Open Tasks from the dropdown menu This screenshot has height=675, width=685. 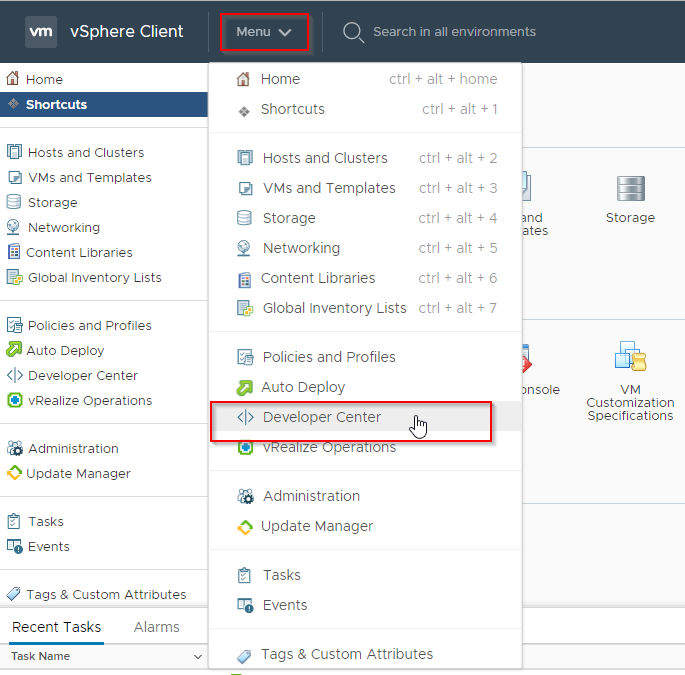point(365,575)
